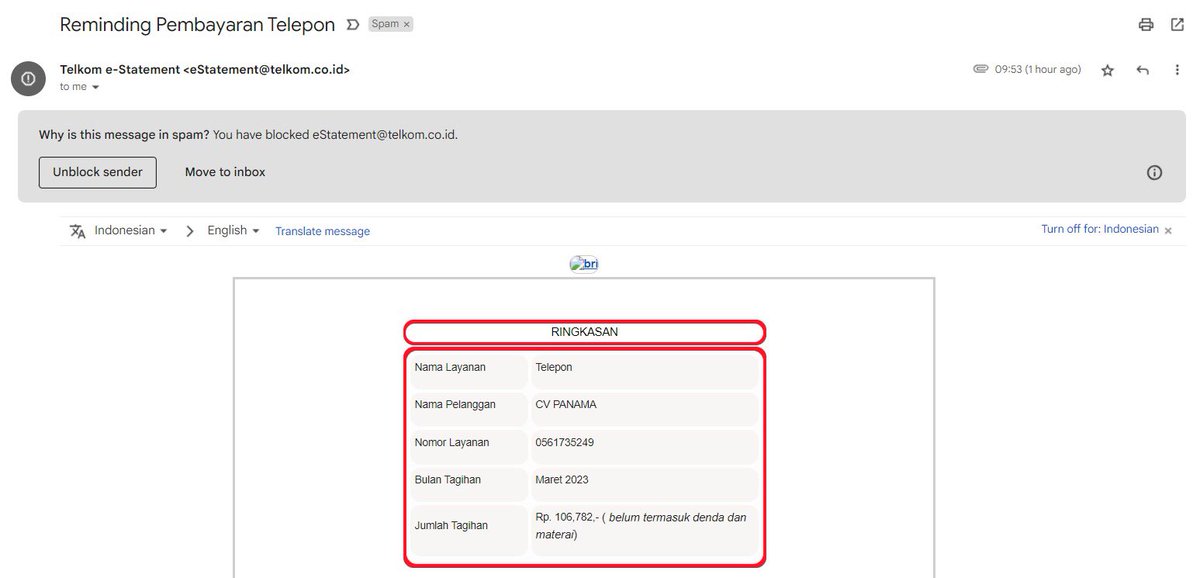This screenshot has width=1200, height=578.
Task: Star the Telkom e-Statement message
Action: click(x=1108, y=71)
